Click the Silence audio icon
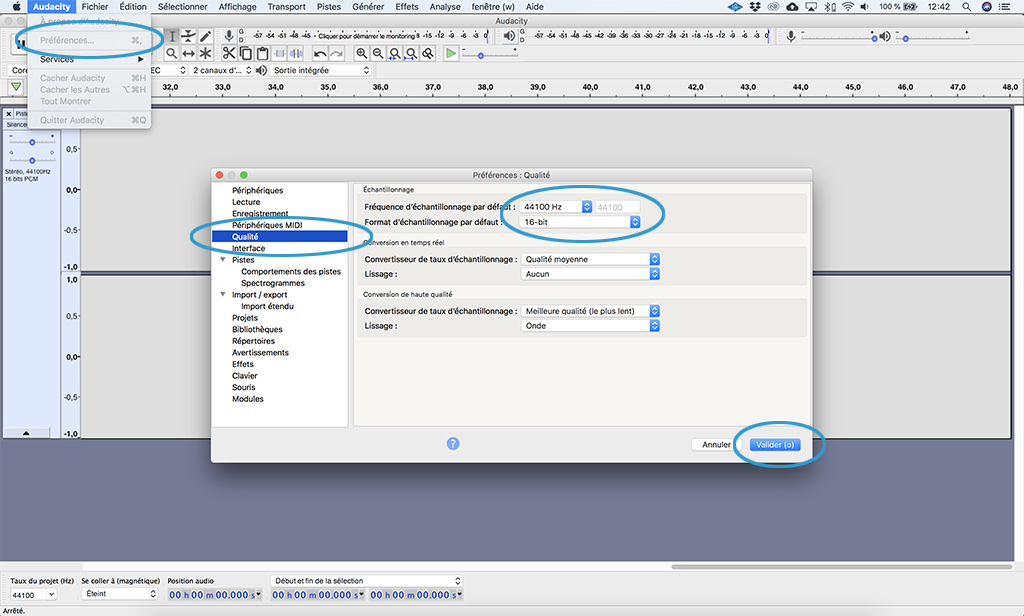The width and height of the screenshot is (1024, 616). click(x=296, y=54)
